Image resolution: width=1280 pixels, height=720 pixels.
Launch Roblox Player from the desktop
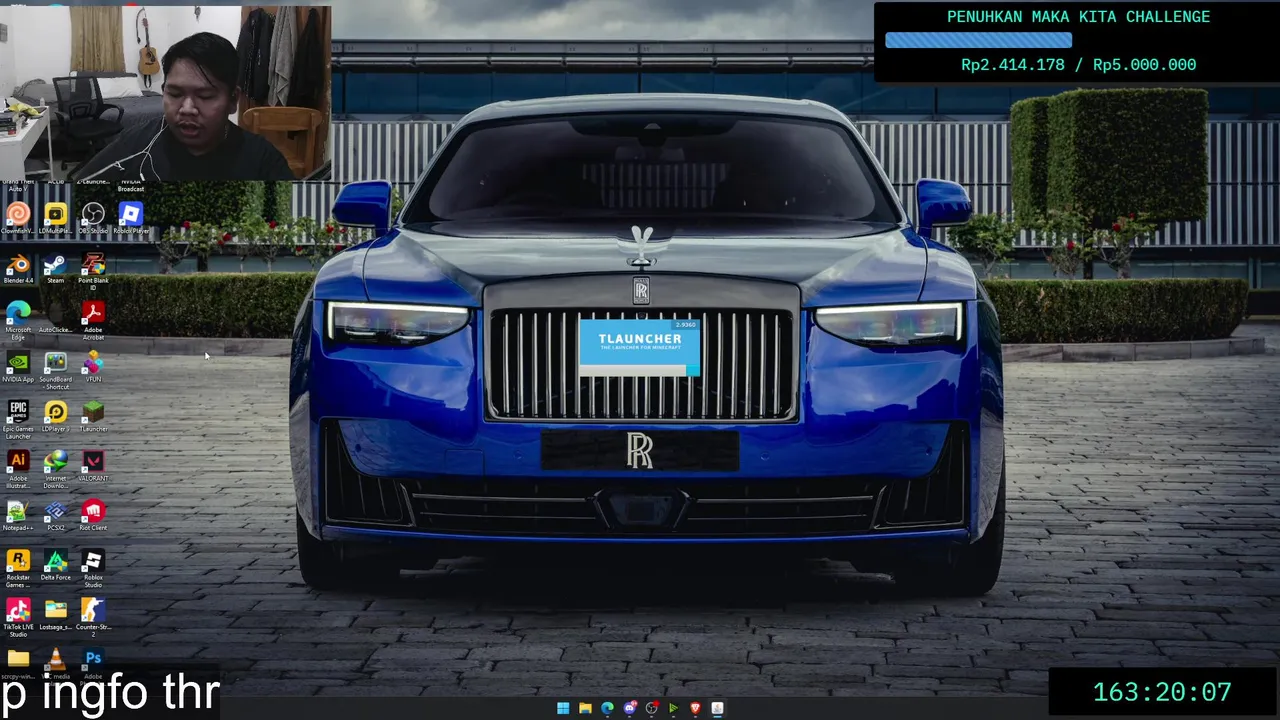point(131,217)
